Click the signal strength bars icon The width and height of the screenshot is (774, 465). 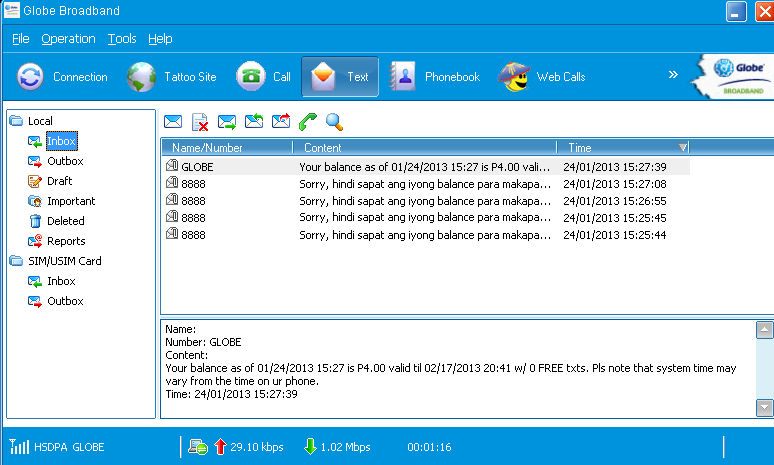(19, 446)
